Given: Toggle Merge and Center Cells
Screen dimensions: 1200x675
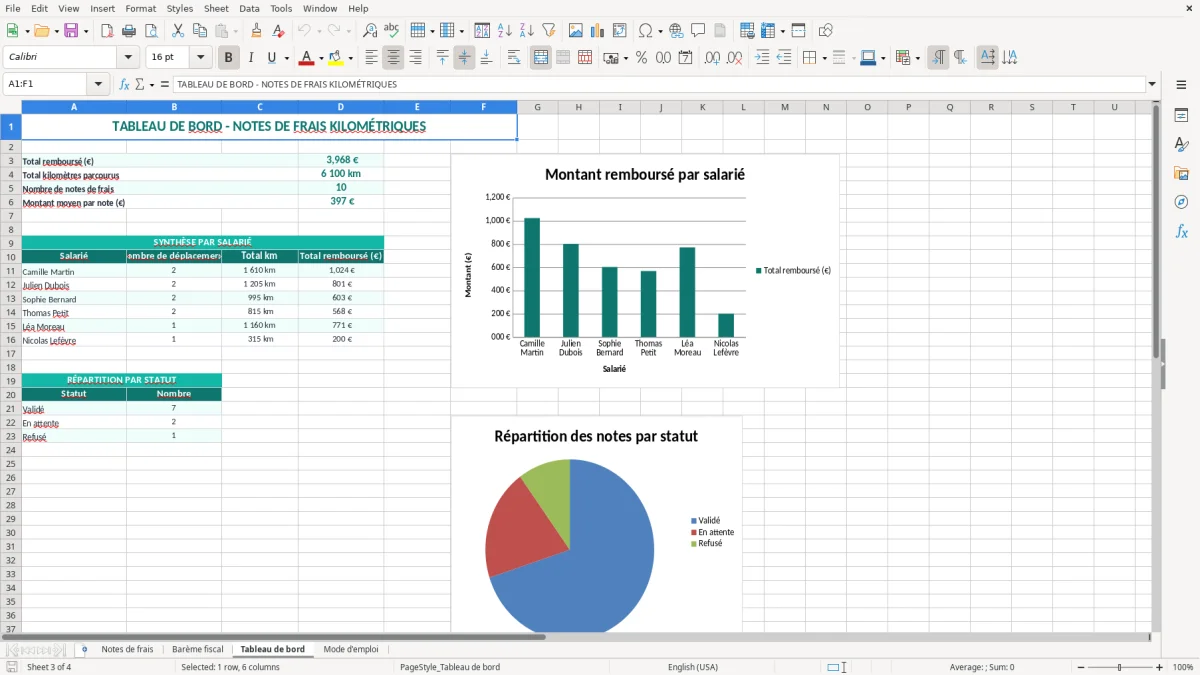Looking at the screenshot, I should pyautogui.click(x=541, y=58).
